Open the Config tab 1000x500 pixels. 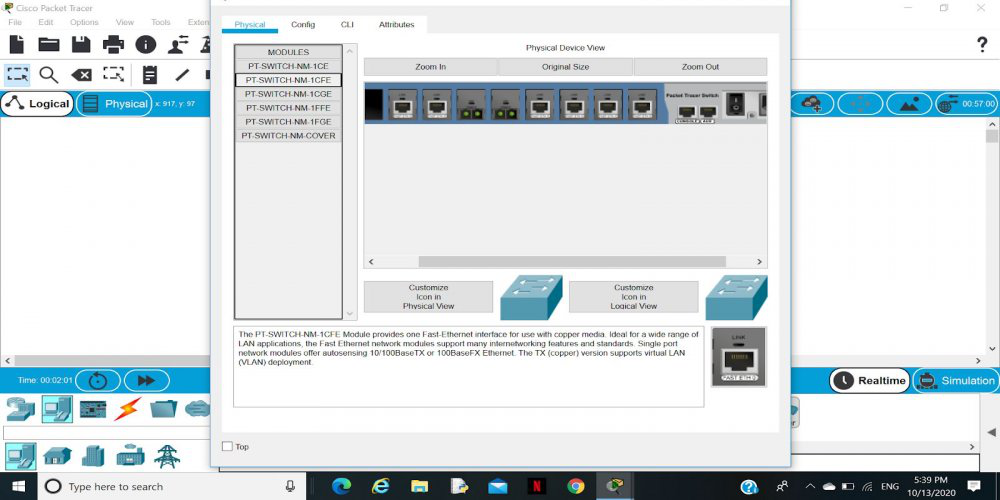(303, 24)
